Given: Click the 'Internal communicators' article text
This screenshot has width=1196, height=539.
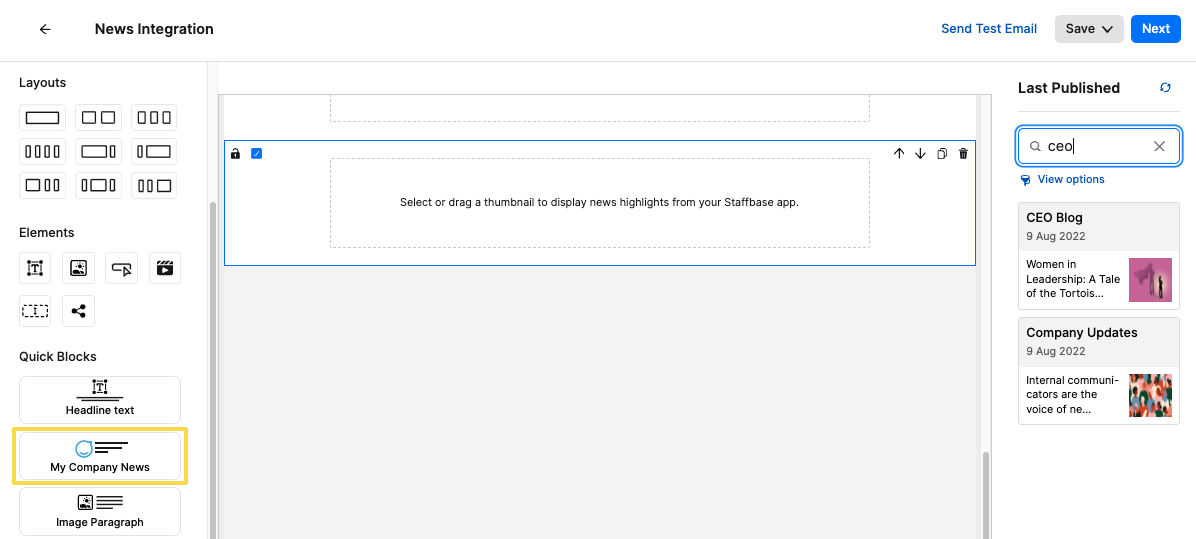Looking at the screenshot, I should click(1072, 394).
